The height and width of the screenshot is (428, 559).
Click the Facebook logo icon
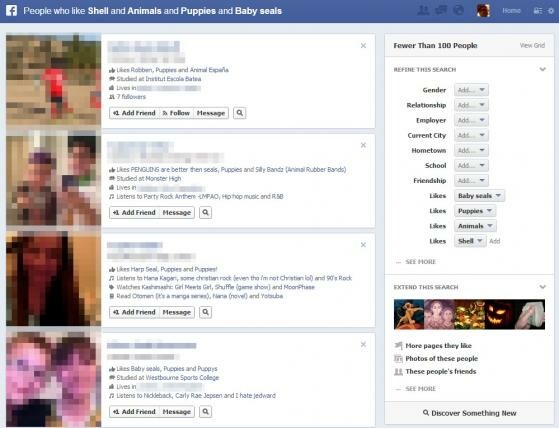pyautogui.click(x=11, y=10)
